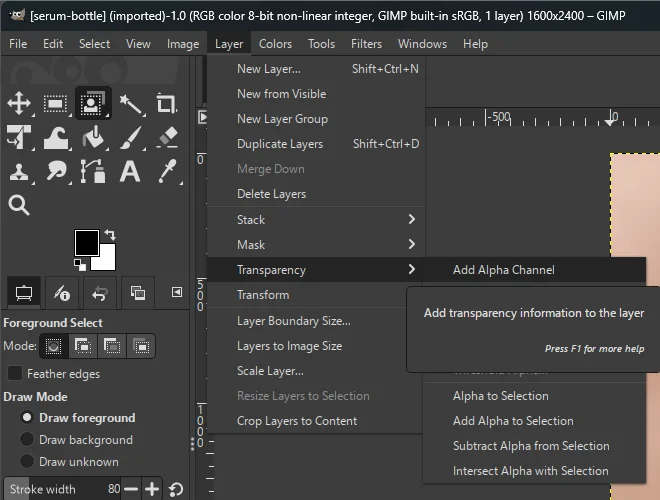660x500 pixels.
Task: Select the Paintbrush tool
Action: 131,138
